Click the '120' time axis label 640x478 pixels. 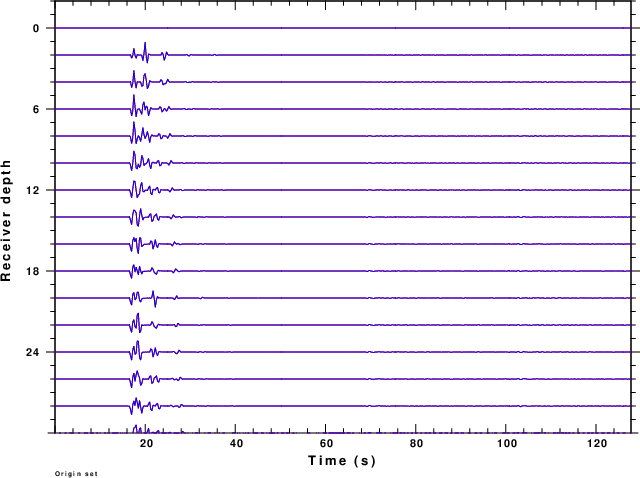[597, 444]
